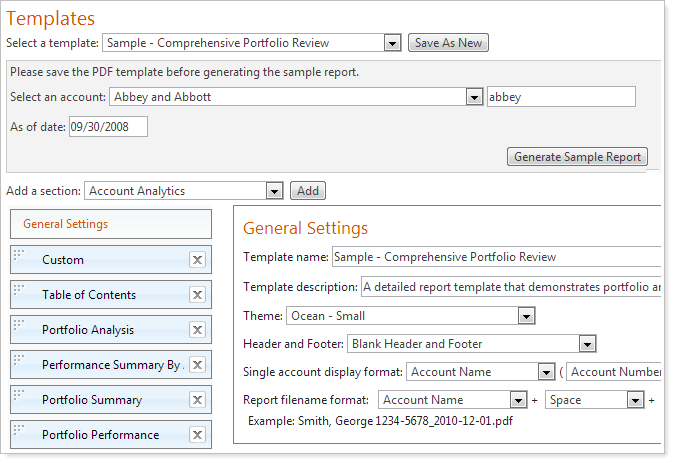Delete the Portfolio Summary section

point(197,400)
